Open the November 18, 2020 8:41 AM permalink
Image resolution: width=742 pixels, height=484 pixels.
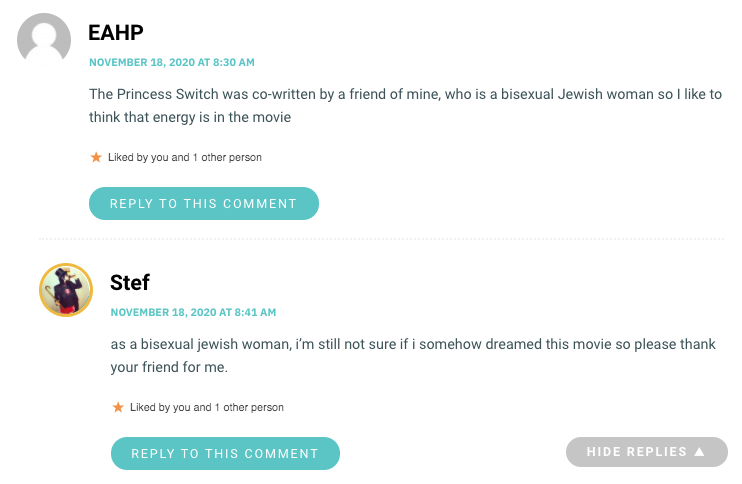[193, 312]
